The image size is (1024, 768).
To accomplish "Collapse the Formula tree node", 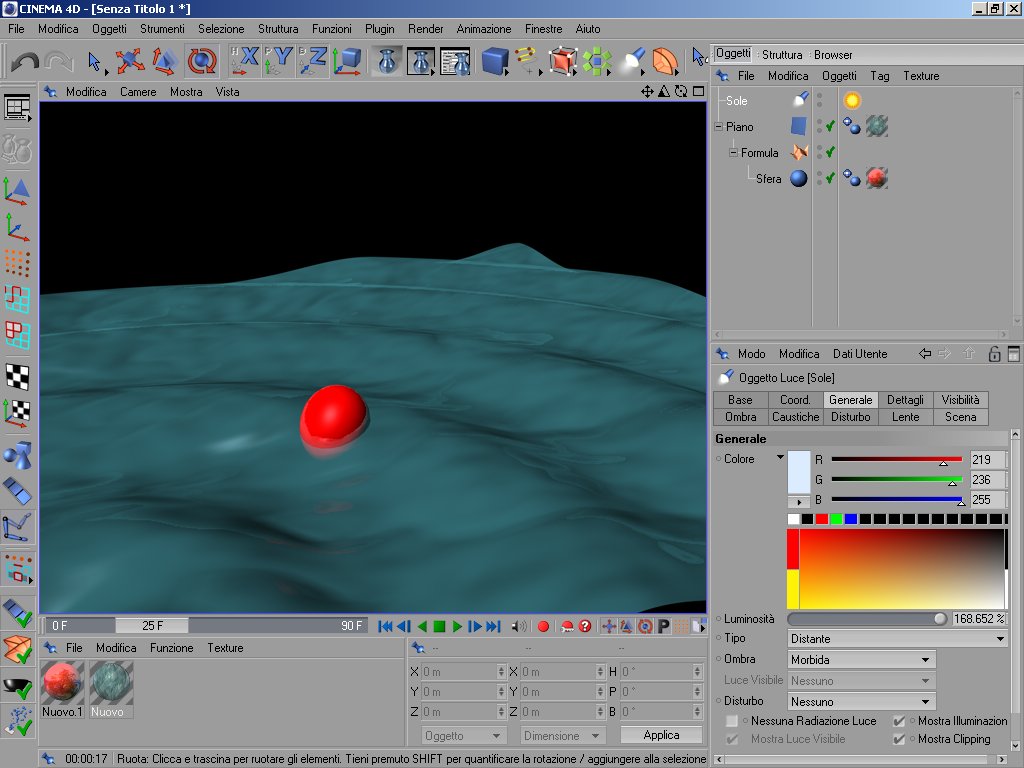I will (x=733, y=152).
